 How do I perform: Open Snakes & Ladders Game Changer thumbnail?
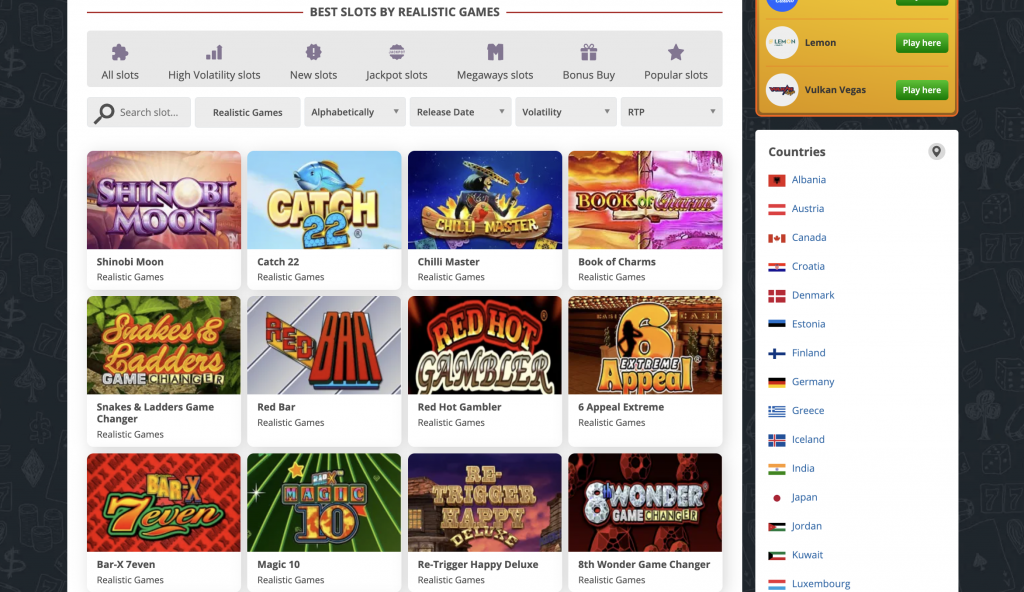pos(164,345)
